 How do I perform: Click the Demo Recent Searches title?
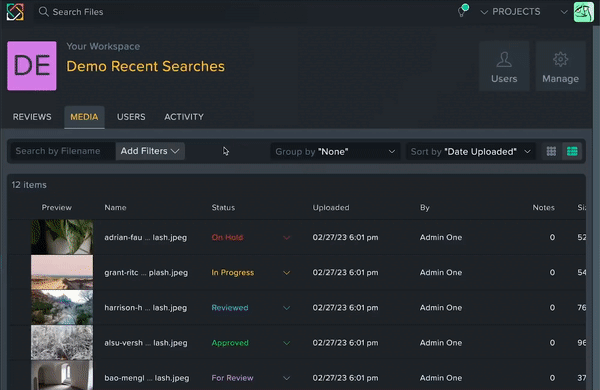(145, 66)
